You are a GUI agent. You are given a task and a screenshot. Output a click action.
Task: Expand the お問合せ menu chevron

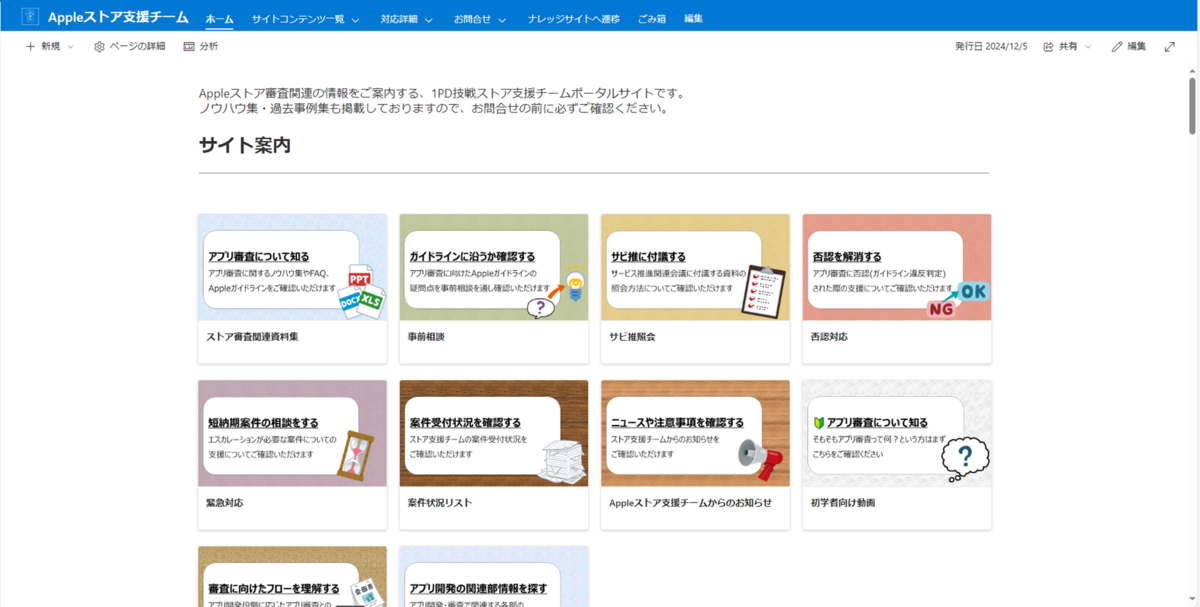[x=502, y=19]
